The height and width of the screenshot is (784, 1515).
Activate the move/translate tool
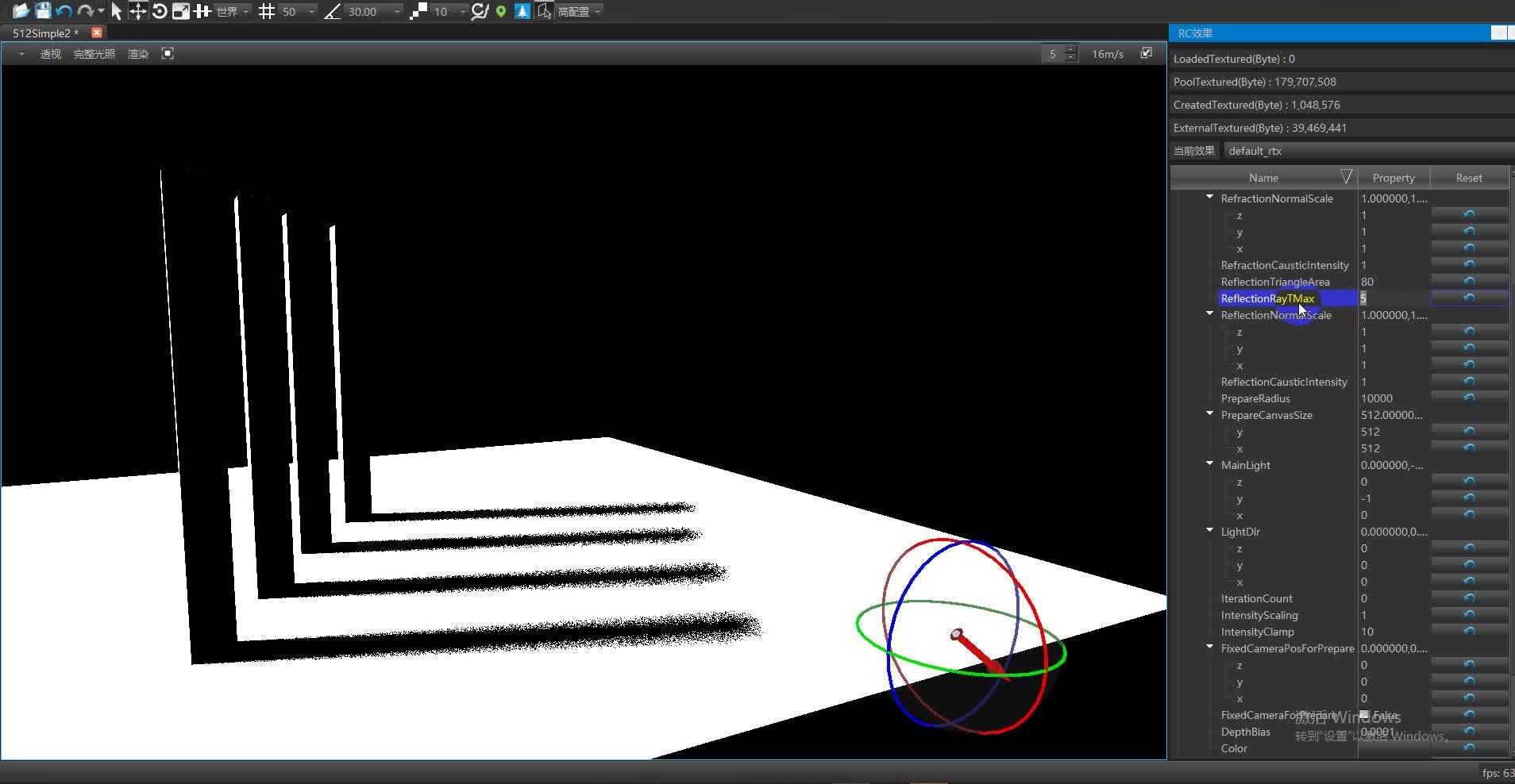pyautogui.click(x=139, y=11)
